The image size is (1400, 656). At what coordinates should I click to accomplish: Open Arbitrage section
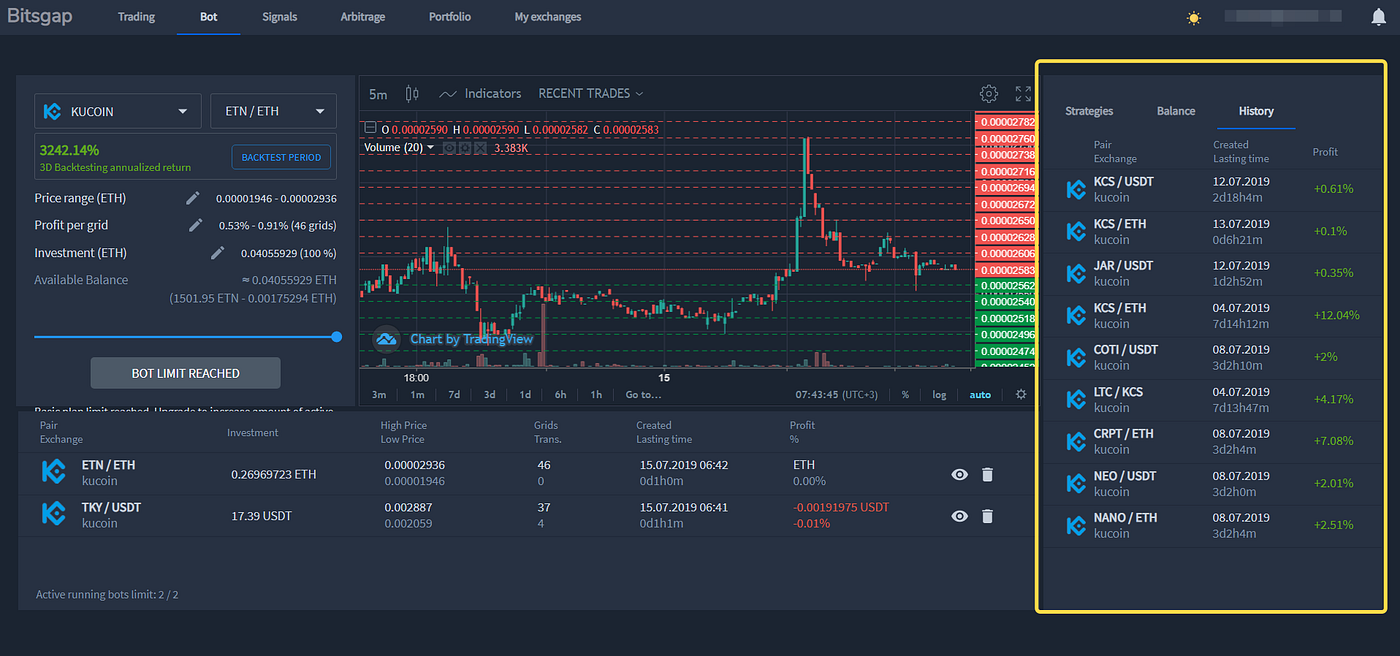363,17
